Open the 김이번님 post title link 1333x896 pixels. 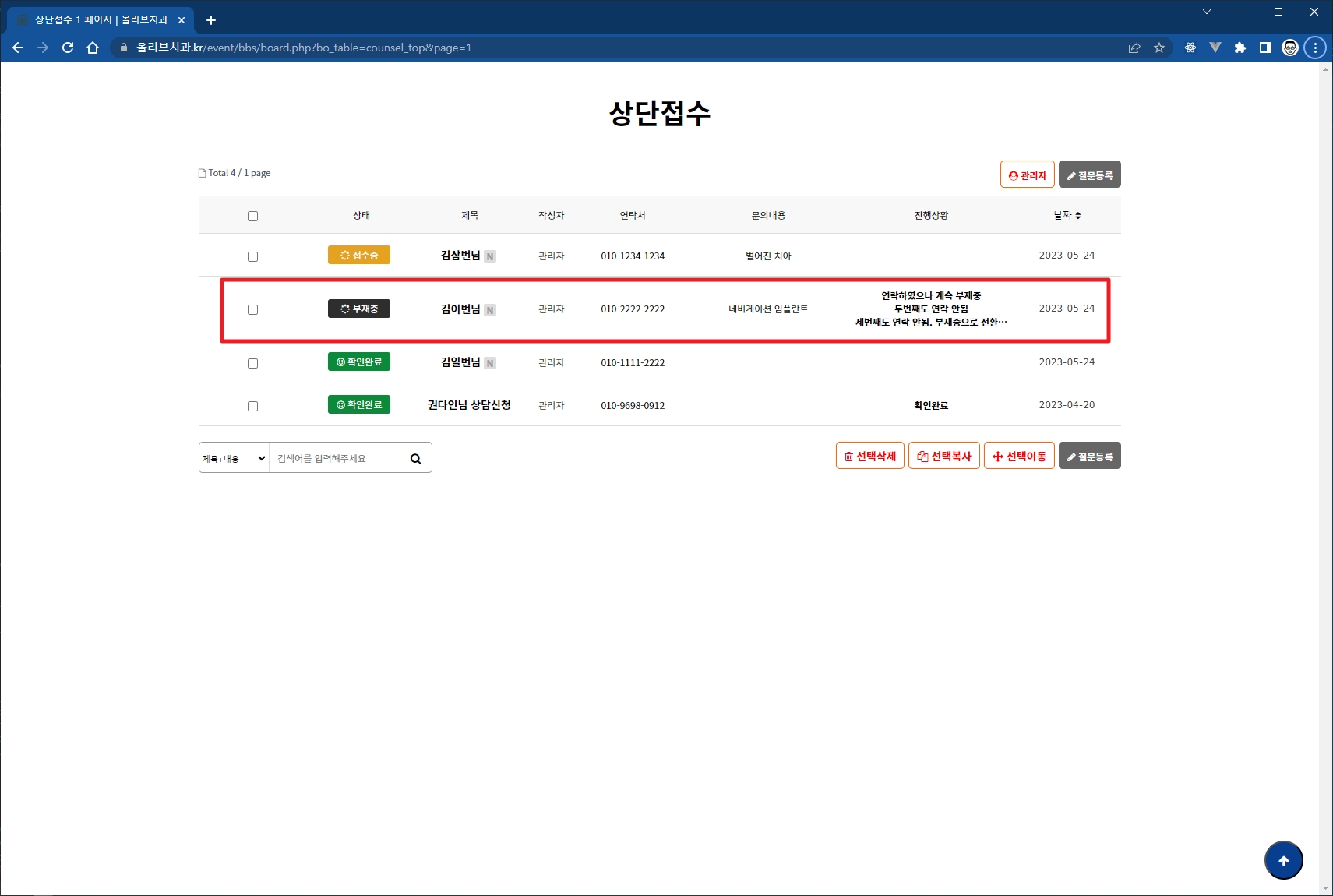point(460,309)
